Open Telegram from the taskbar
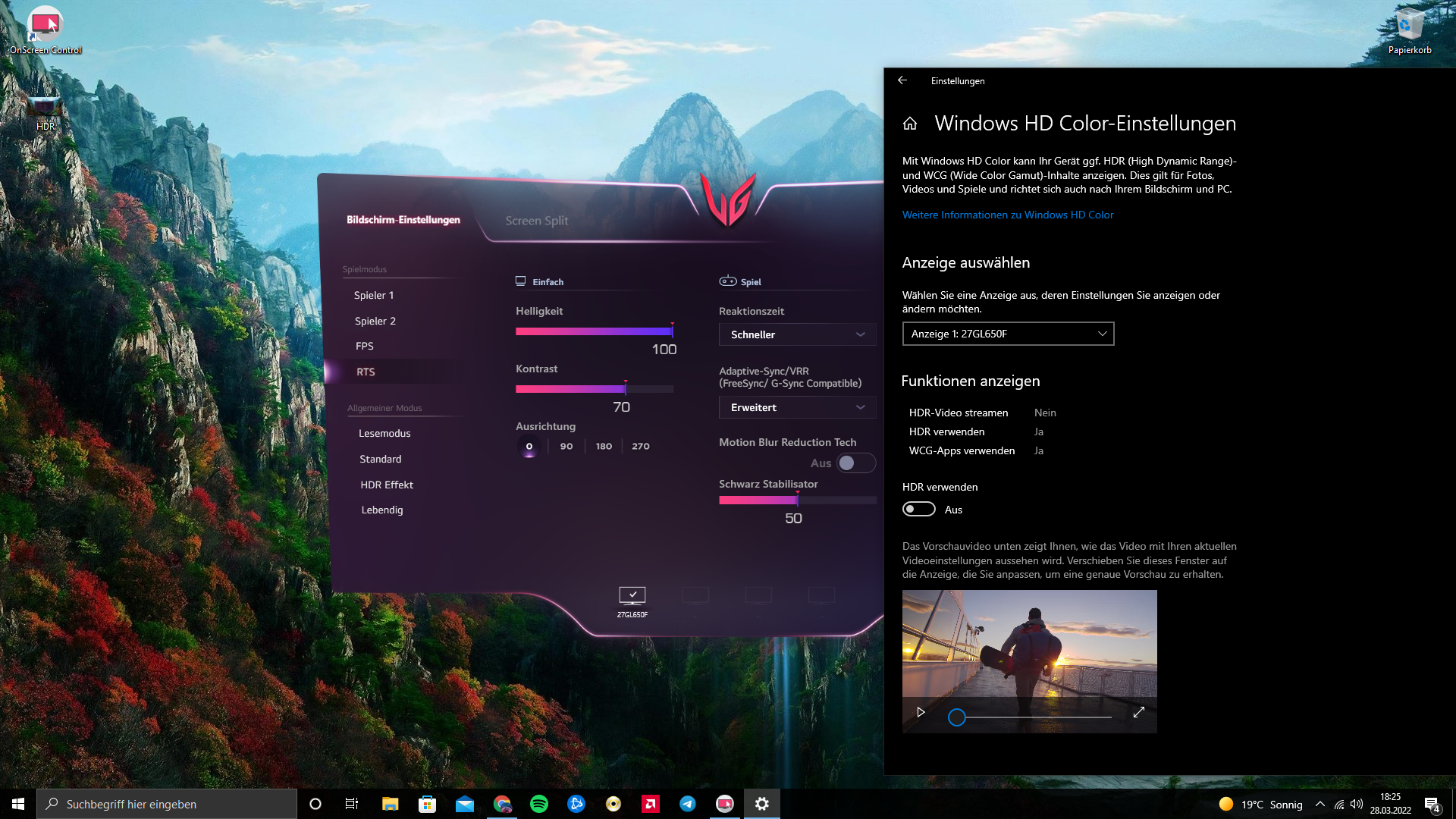This screenshot has height=819, width=1456. point(688,804)
